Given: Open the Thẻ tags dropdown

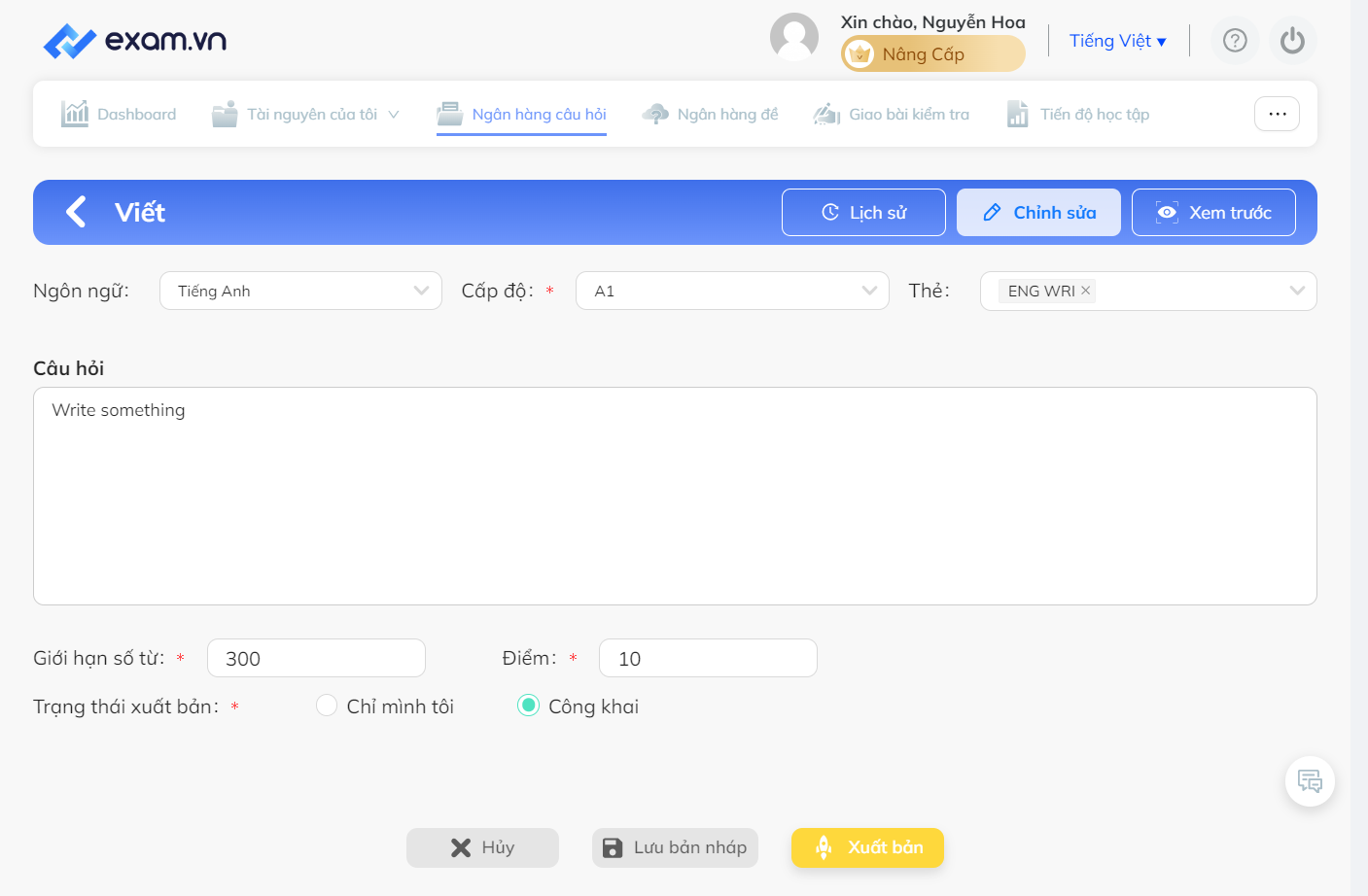Looking at the screenshot, I should pyautogui.click(x=1148, y=291).
